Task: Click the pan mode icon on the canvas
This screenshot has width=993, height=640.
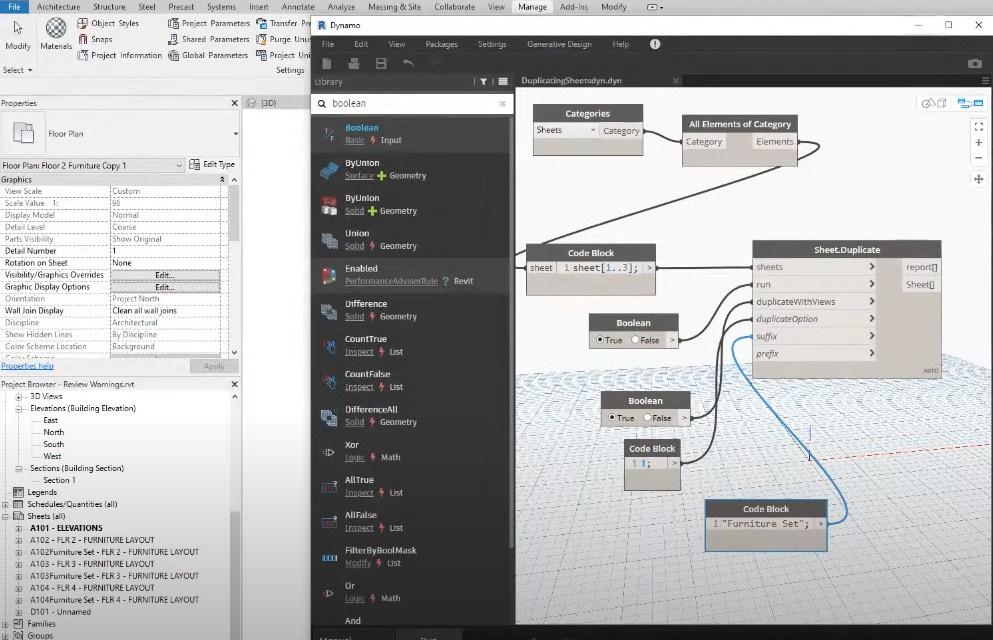Action: [978, 179]
